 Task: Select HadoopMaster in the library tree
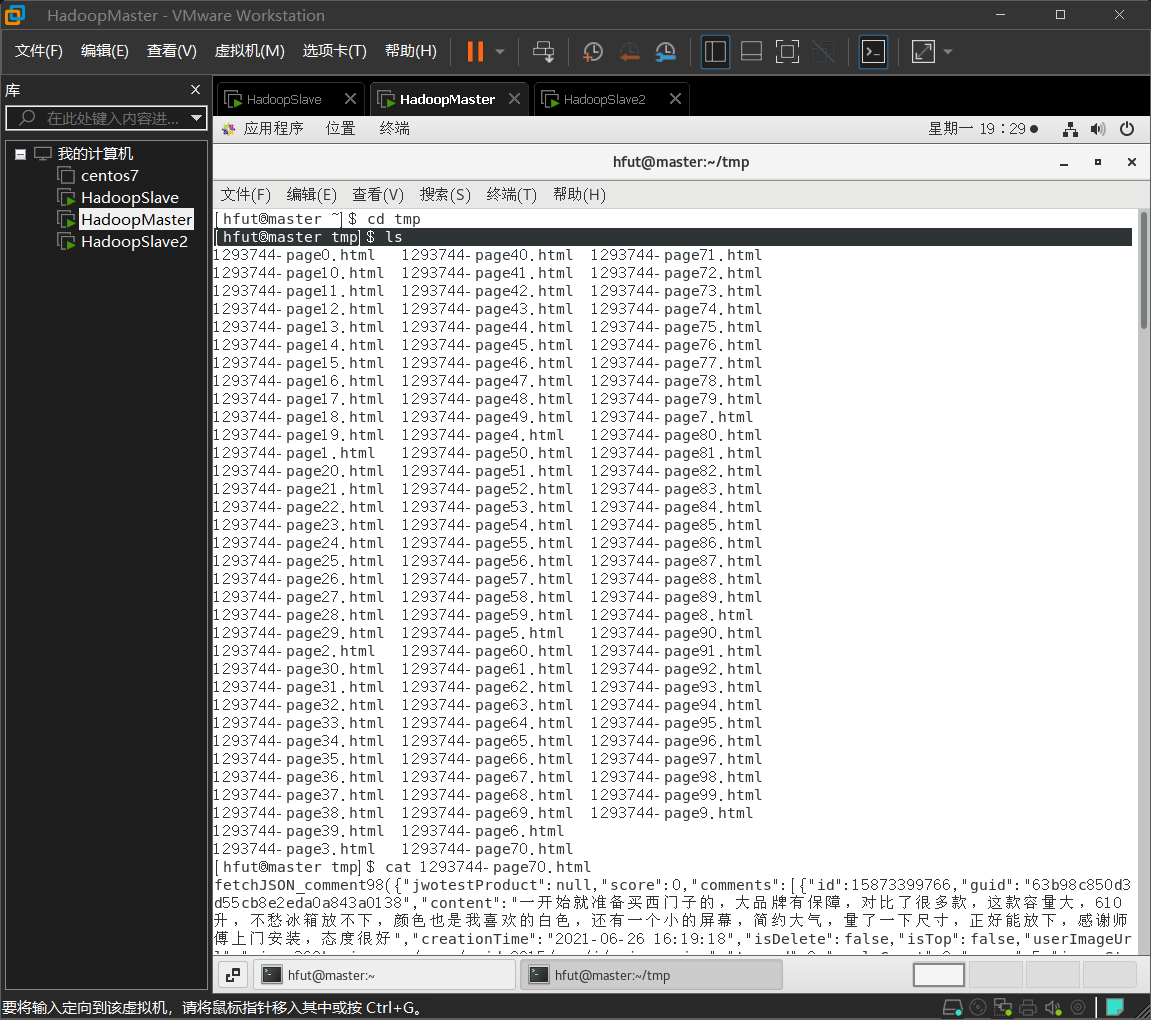(x=136, y=219)
